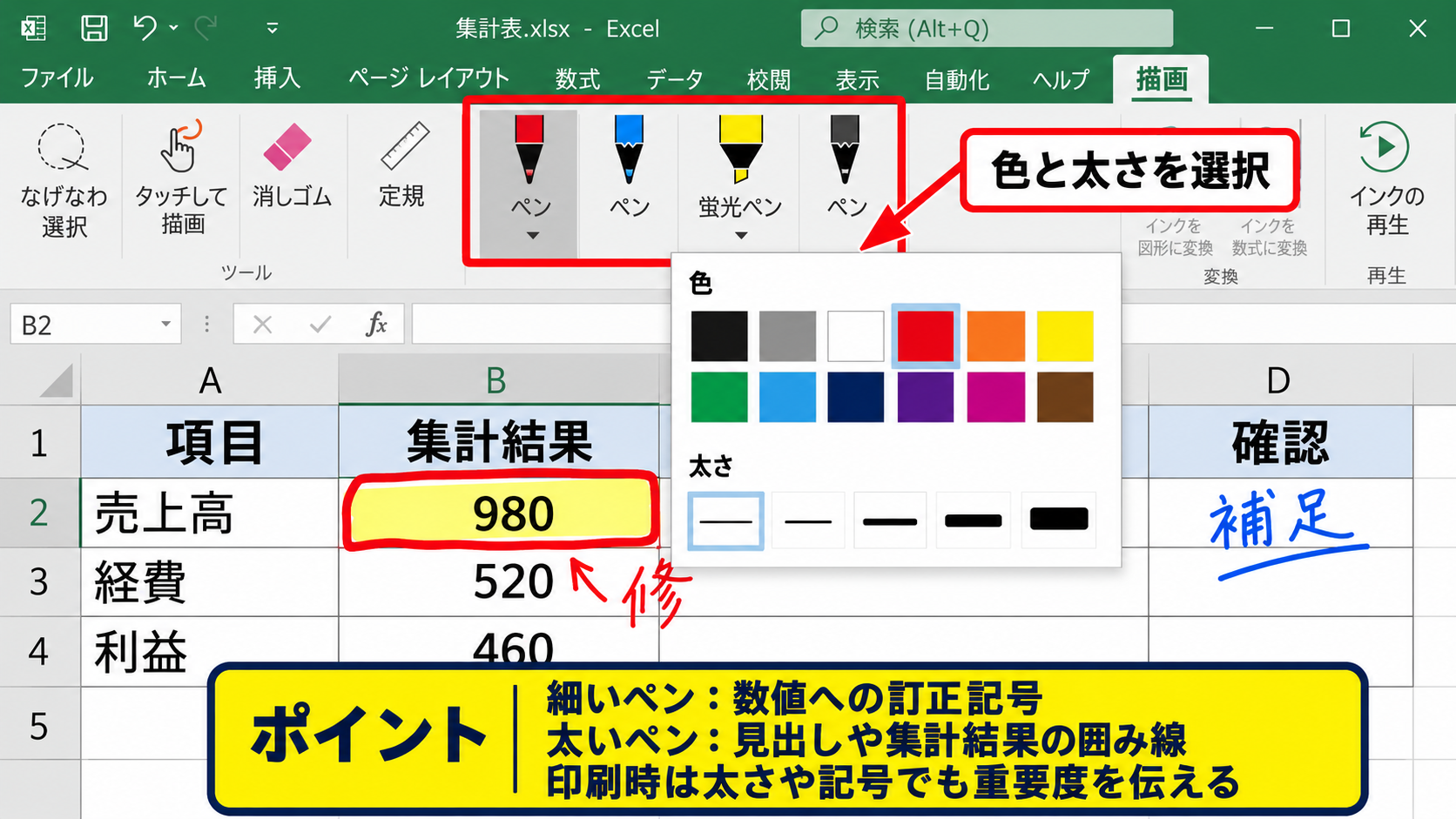Viewport: 1456px width, 819px height.
Task: Click the Save icon in title bar
Action: click(94, 29)
